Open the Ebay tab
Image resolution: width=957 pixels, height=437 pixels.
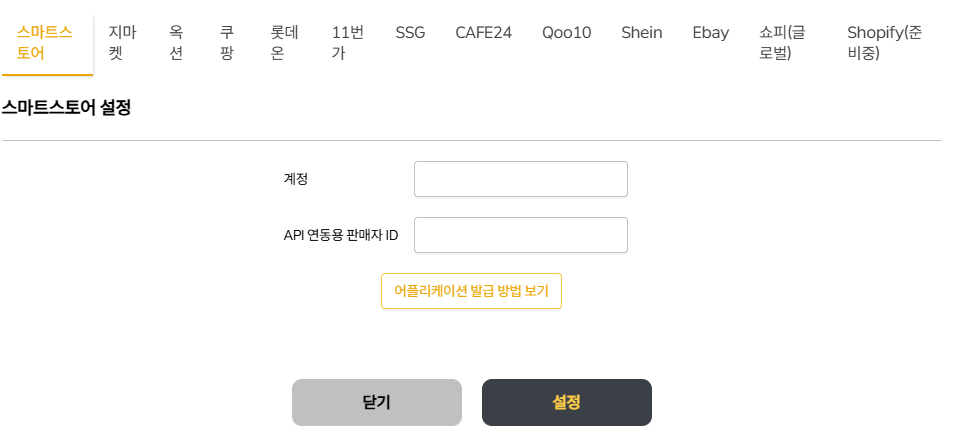pos(710,33)
